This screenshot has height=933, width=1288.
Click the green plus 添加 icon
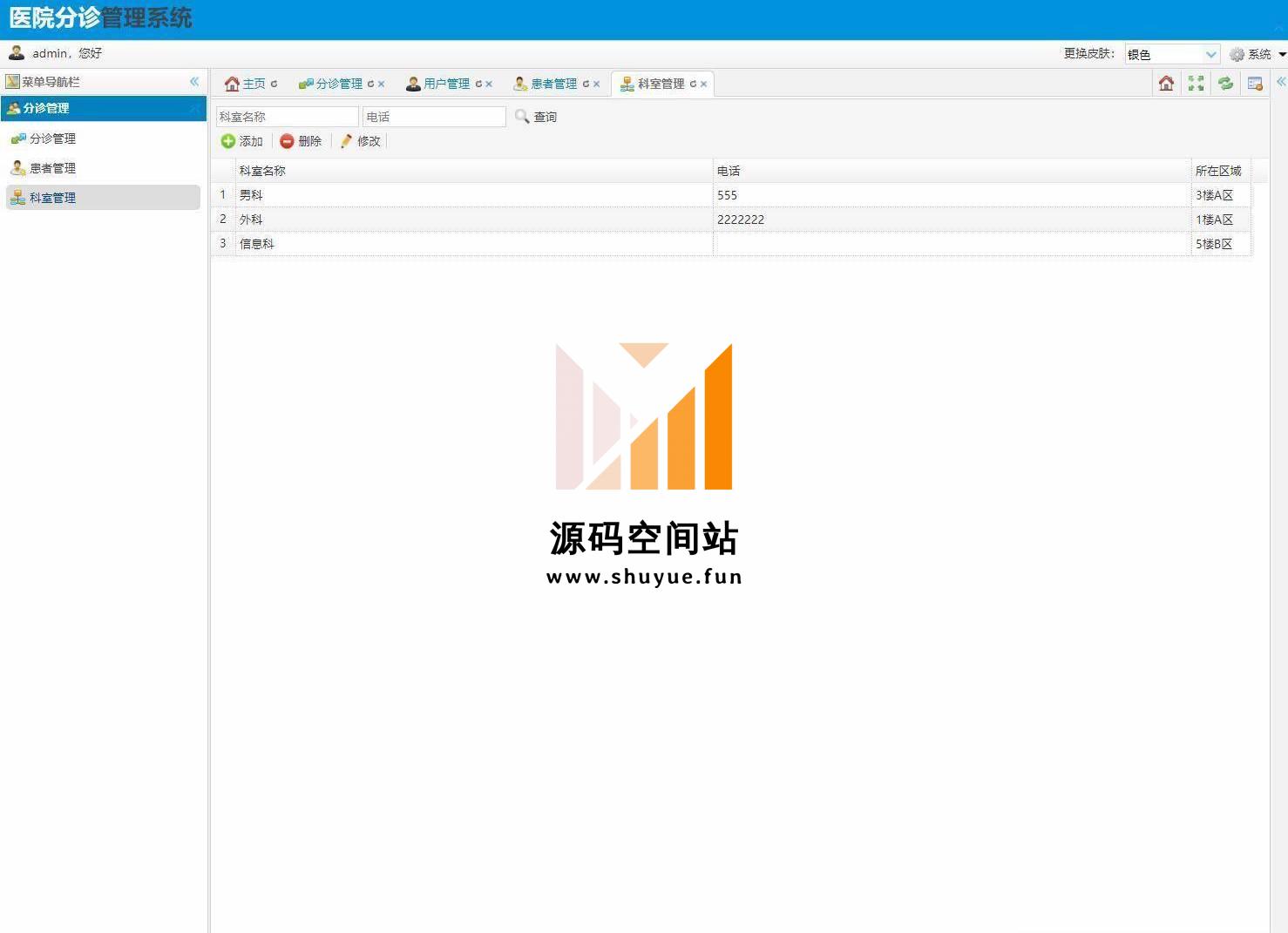[228, 141]
